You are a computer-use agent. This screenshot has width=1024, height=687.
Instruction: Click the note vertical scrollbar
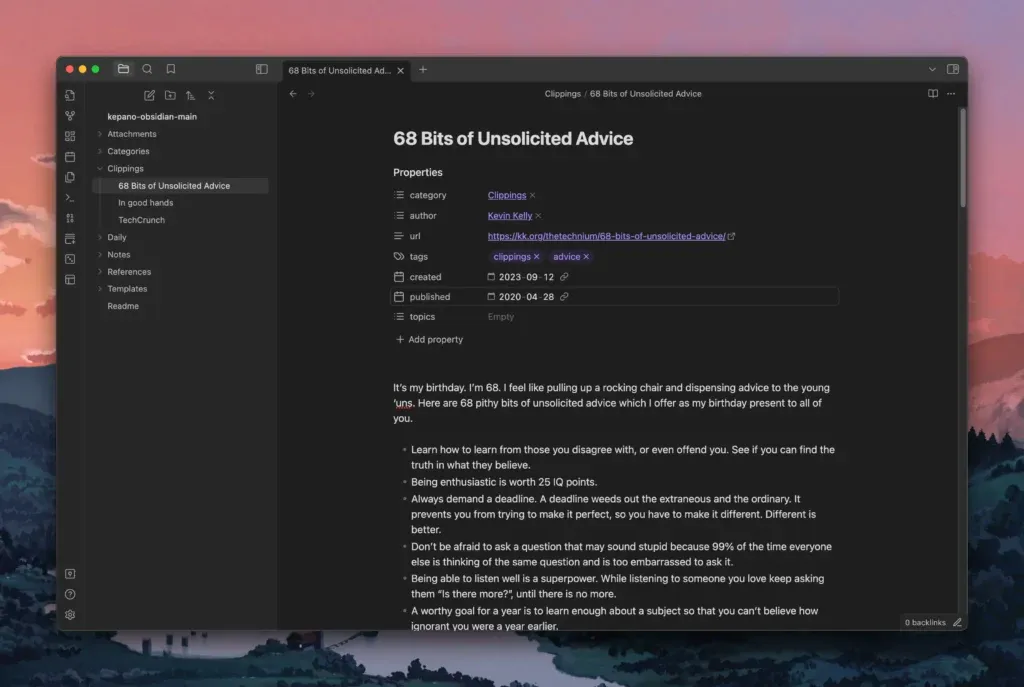963,158
